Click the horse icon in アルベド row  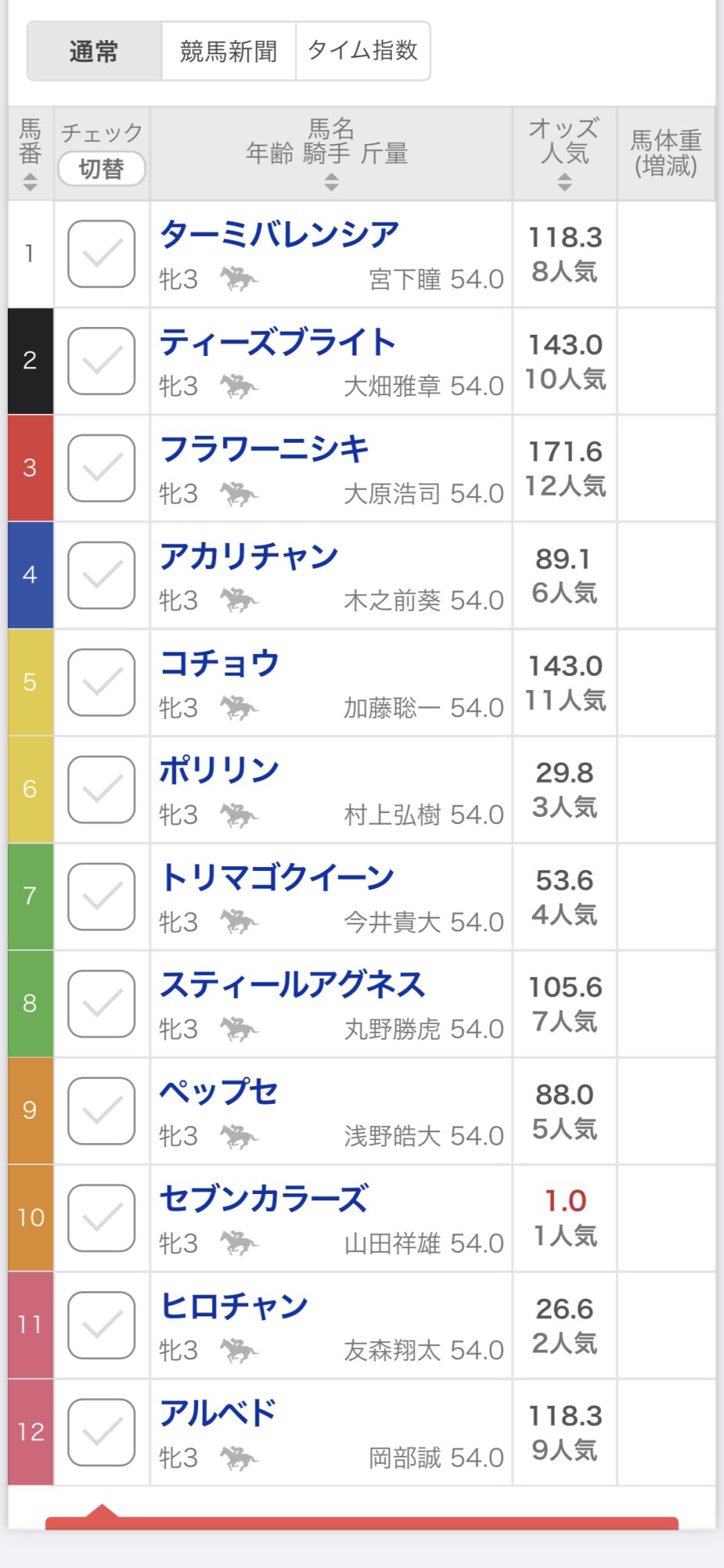[238, 1457]
